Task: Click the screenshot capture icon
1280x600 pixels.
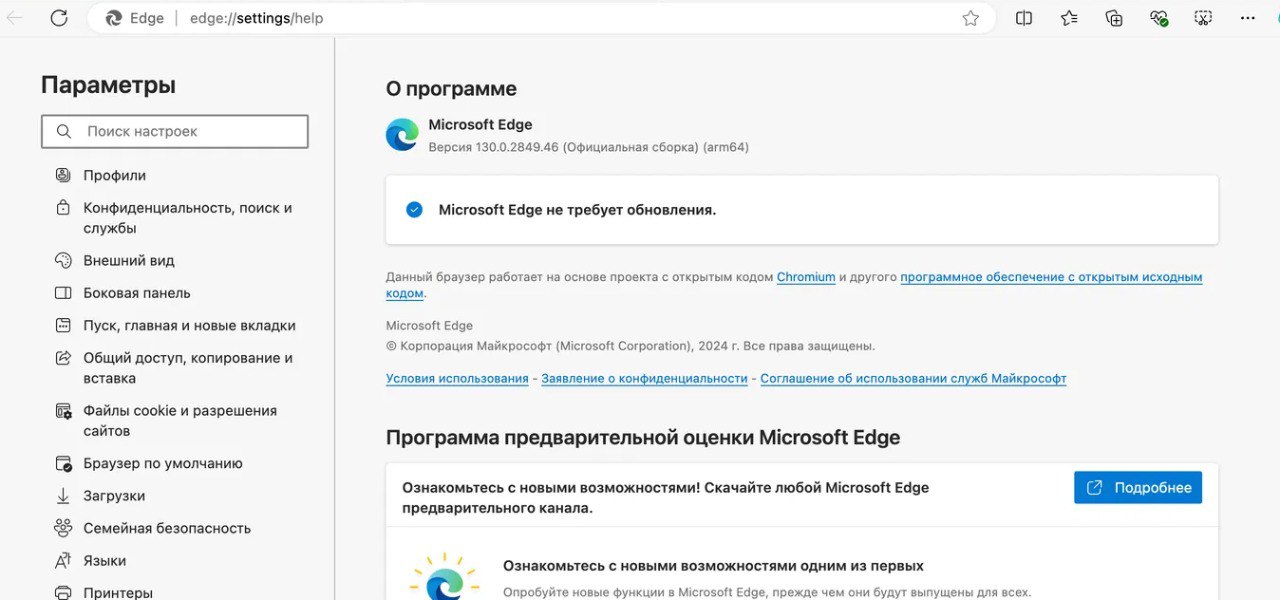Action: pyautogui.click(x=1203, y=18)
